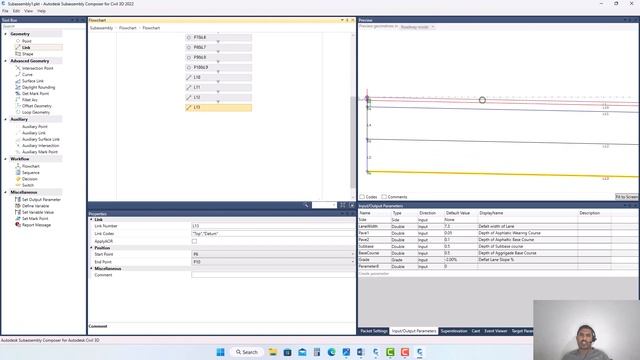Choose the Surface Link tool
This screenshot has width=640, height=360.
point(33,81)
